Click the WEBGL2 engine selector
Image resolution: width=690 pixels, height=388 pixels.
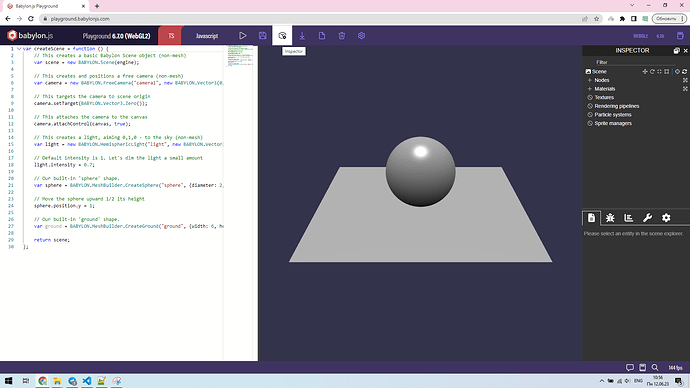[x=640, y=36]
